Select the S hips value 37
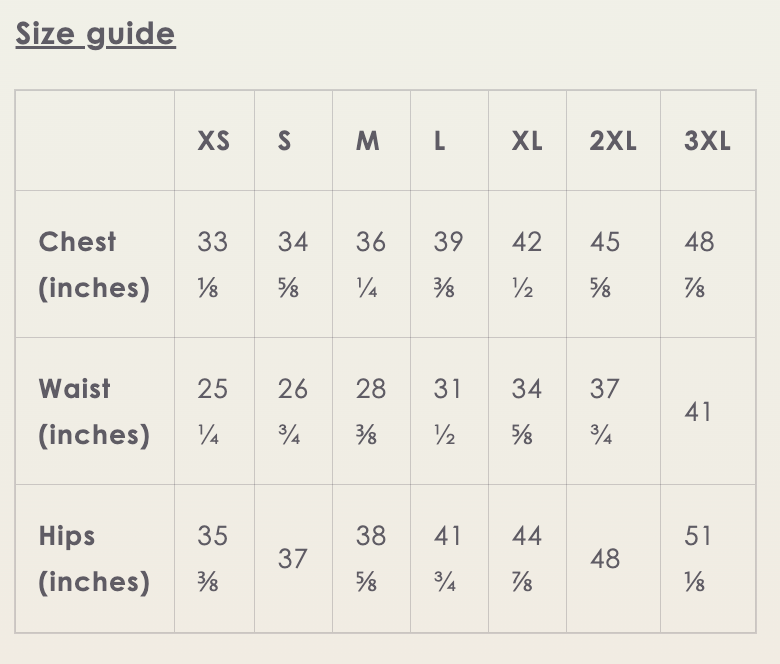 [292, 559]
